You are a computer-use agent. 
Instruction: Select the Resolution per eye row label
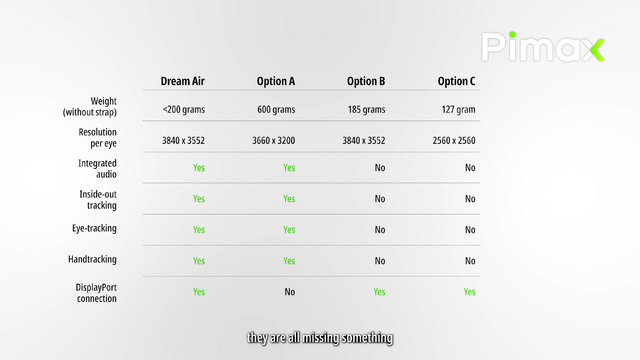click(x=98, y=138)
